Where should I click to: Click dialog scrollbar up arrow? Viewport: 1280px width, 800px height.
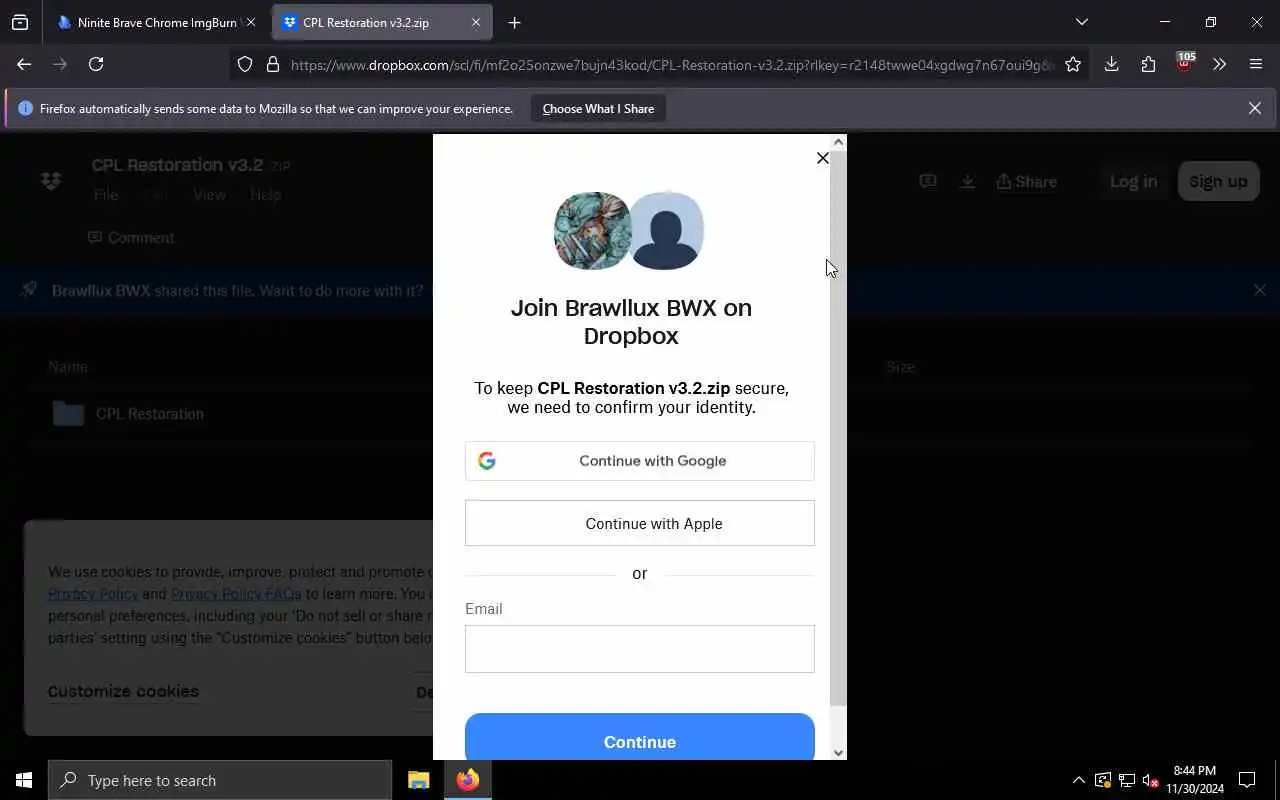point(839,142)
